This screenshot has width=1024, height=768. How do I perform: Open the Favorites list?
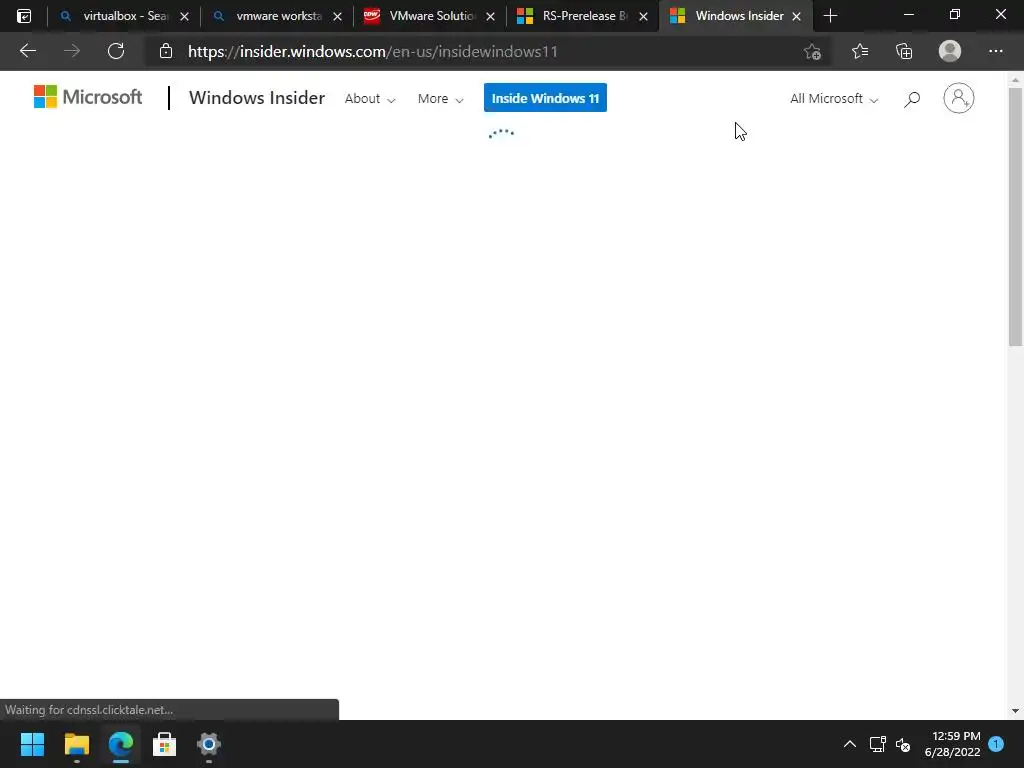(x=860, y=51)
